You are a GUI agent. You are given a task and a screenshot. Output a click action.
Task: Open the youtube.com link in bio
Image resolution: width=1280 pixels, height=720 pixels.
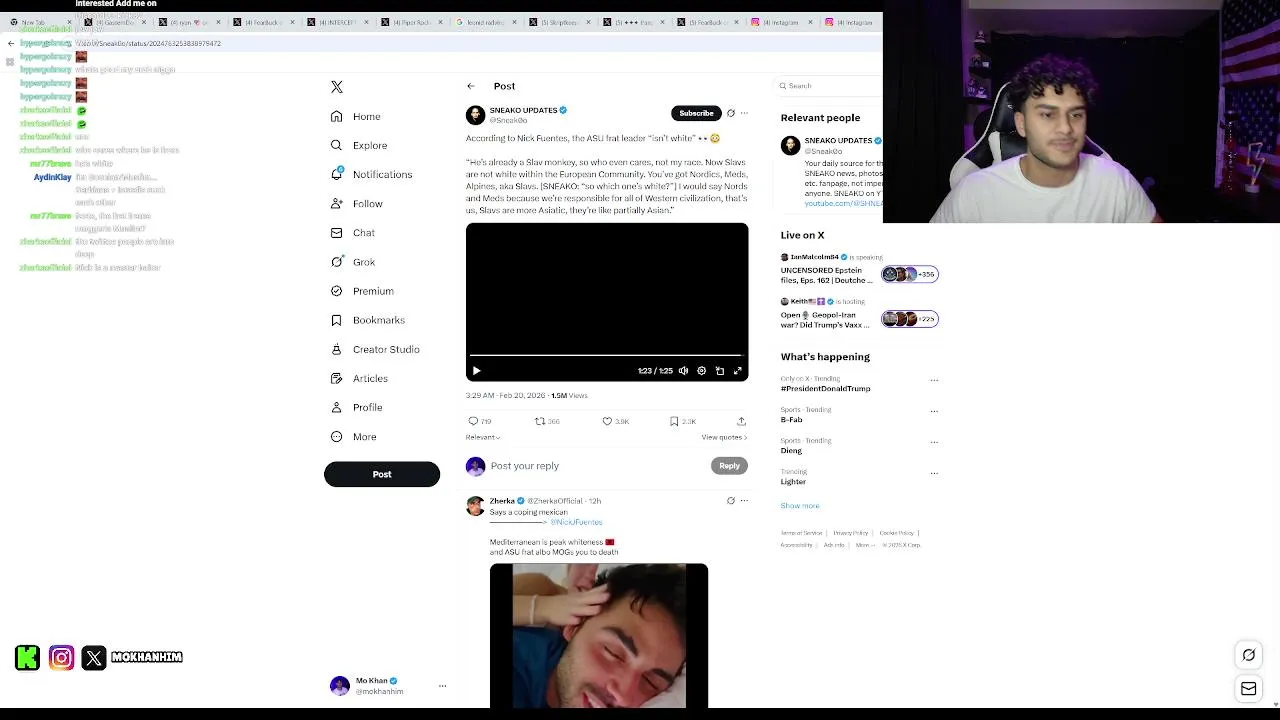pyautogui.click(x=843, y=203)
